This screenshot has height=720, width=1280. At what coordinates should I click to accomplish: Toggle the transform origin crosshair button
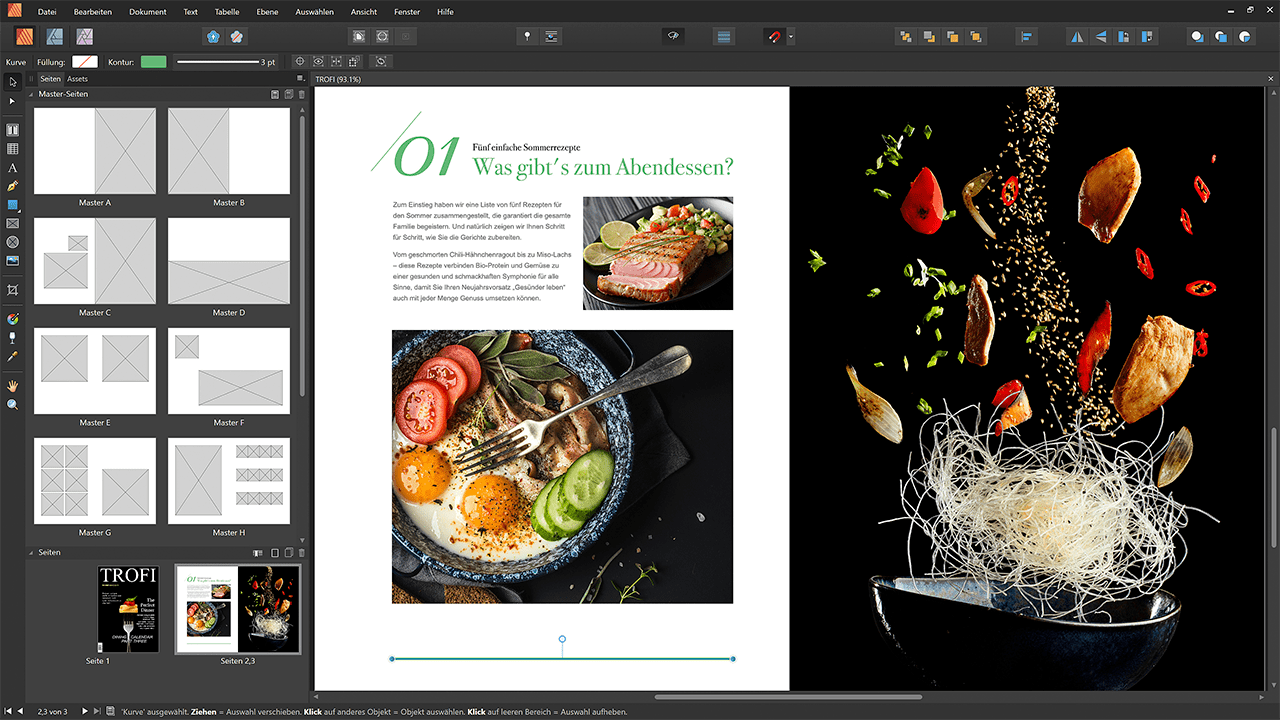[x=300, y=61]
